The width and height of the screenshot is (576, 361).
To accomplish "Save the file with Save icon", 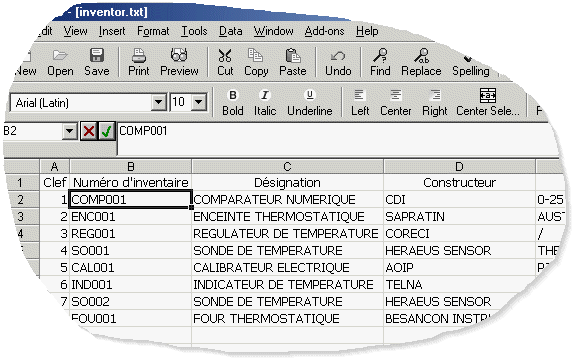I will coord(97,62).
